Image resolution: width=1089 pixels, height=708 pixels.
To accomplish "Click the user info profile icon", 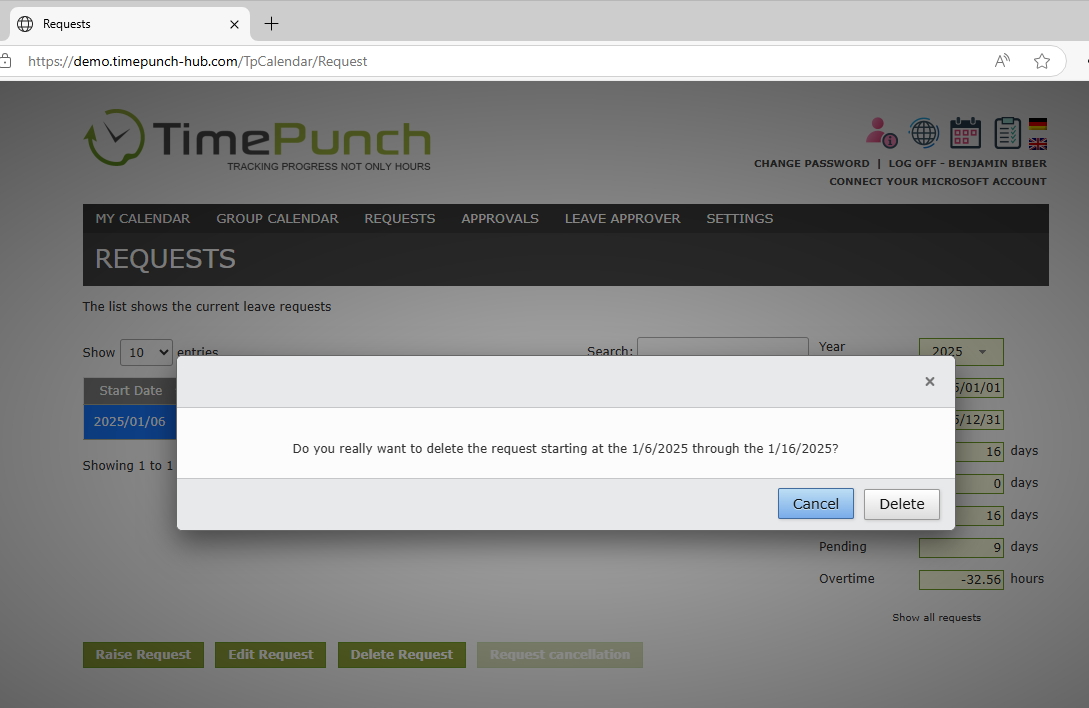I will 881,132.
